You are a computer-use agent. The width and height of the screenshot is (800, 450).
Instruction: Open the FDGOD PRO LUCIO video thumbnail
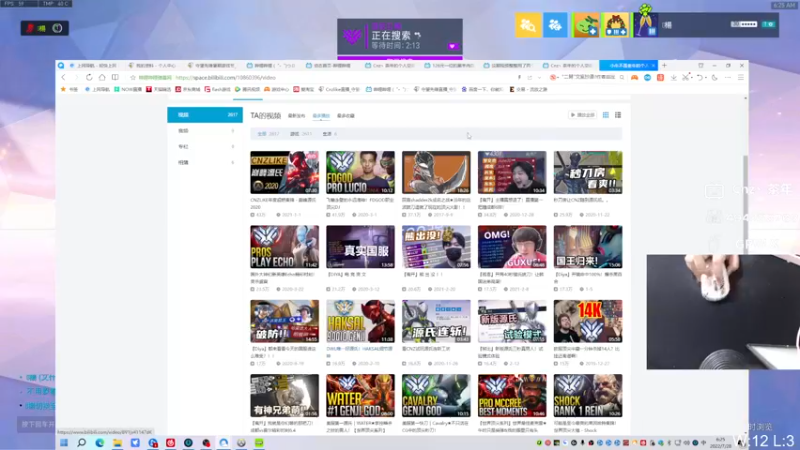(x=360, y=172)
